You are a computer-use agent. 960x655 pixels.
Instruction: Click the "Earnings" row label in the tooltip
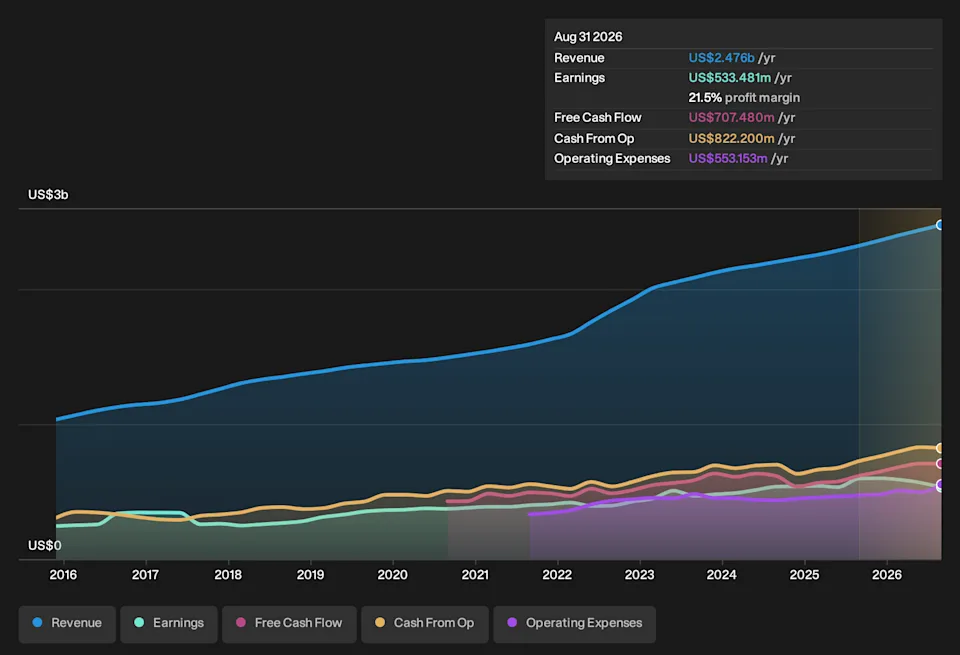point(579,78)
